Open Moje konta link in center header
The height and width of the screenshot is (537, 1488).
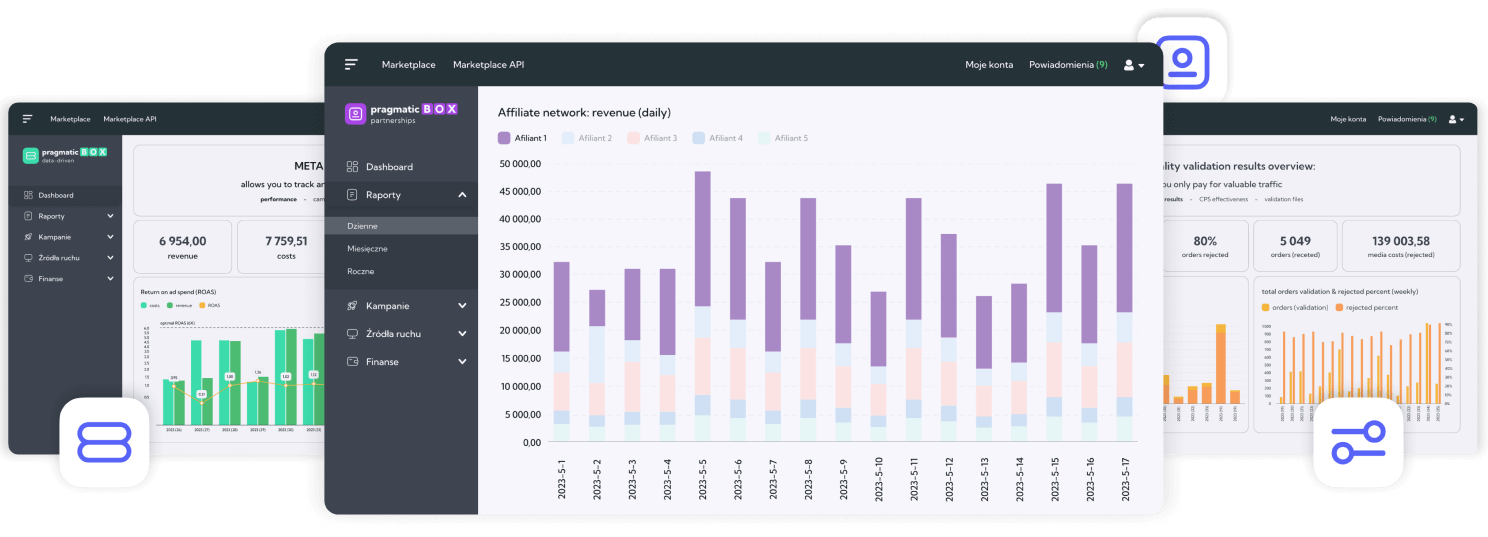988,65
